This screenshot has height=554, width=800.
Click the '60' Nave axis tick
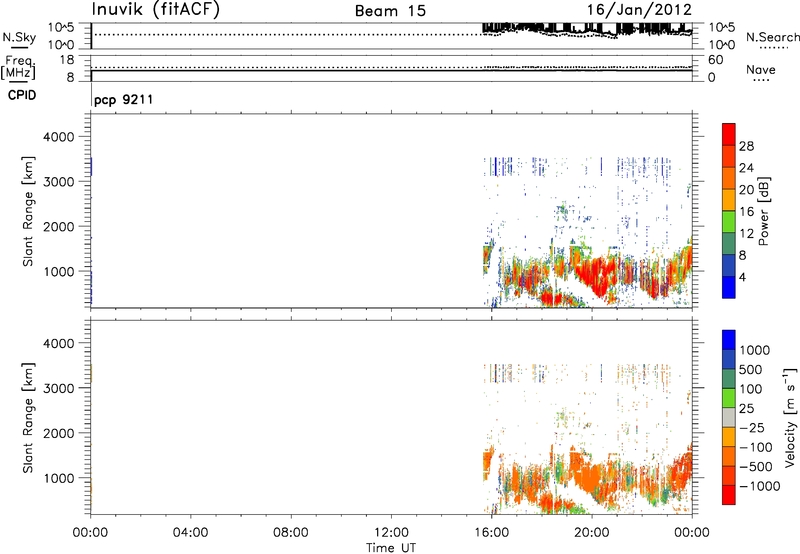click(715, 60)
